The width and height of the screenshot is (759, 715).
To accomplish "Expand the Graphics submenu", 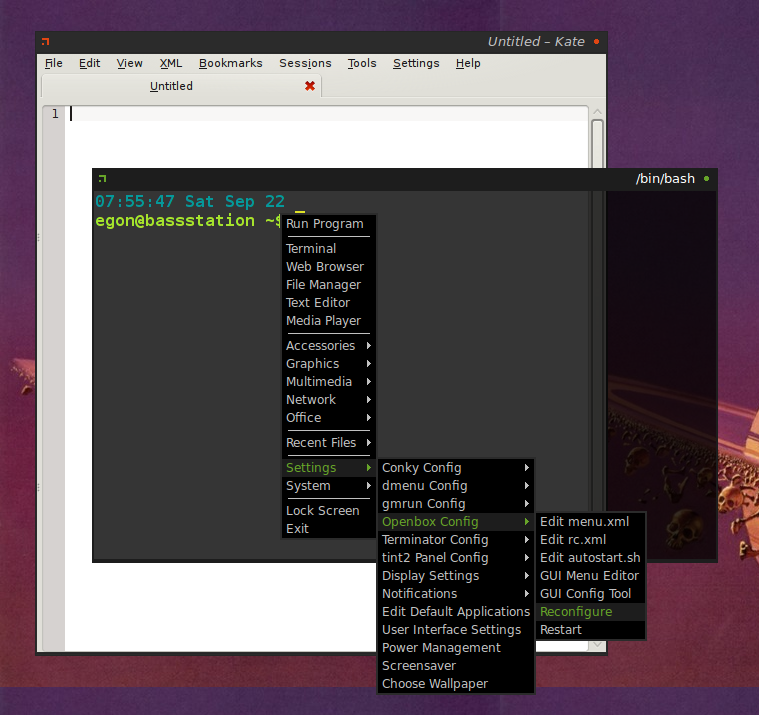I will coord(328,364).
